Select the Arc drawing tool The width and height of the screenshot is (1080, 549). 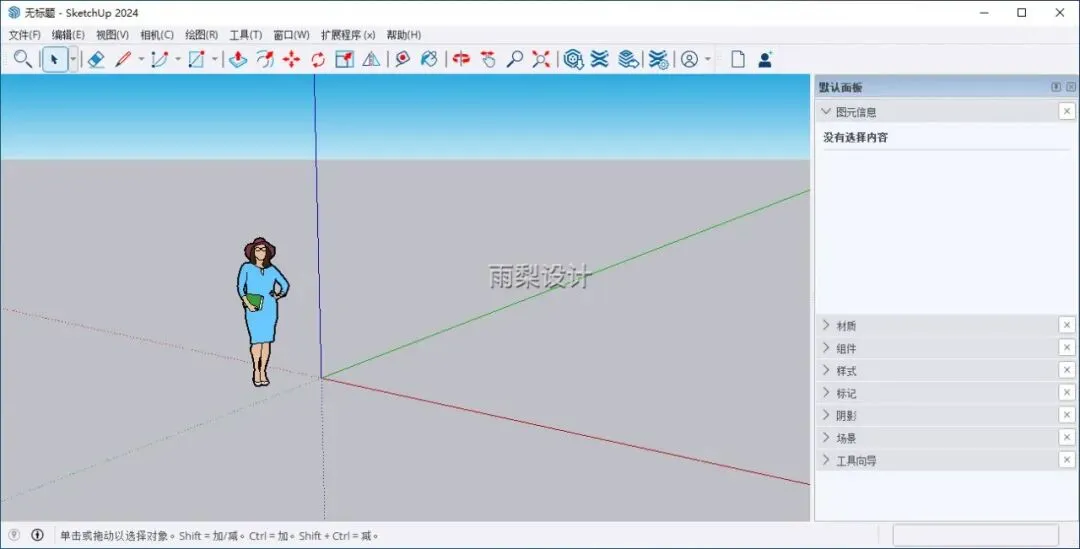tap(160, 59)
